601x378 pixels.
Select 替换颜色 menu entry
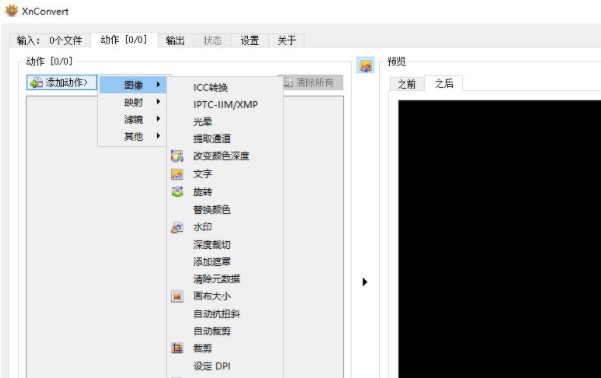(225, 210)
